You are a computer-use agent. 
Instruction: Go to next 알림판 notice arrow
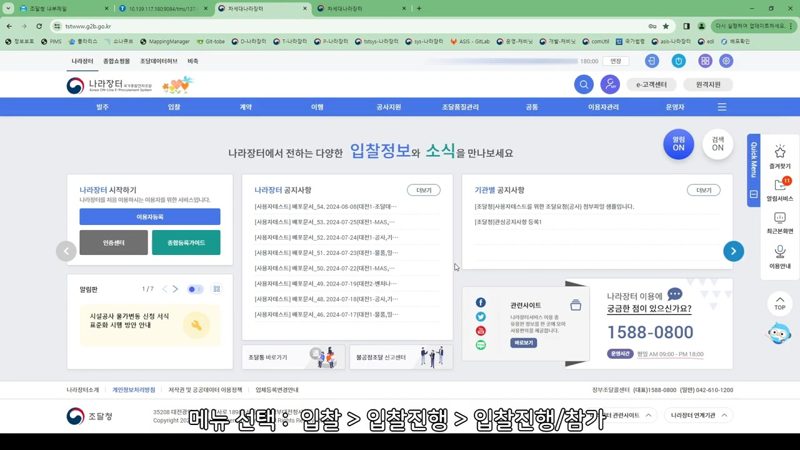tap(176, 289)
